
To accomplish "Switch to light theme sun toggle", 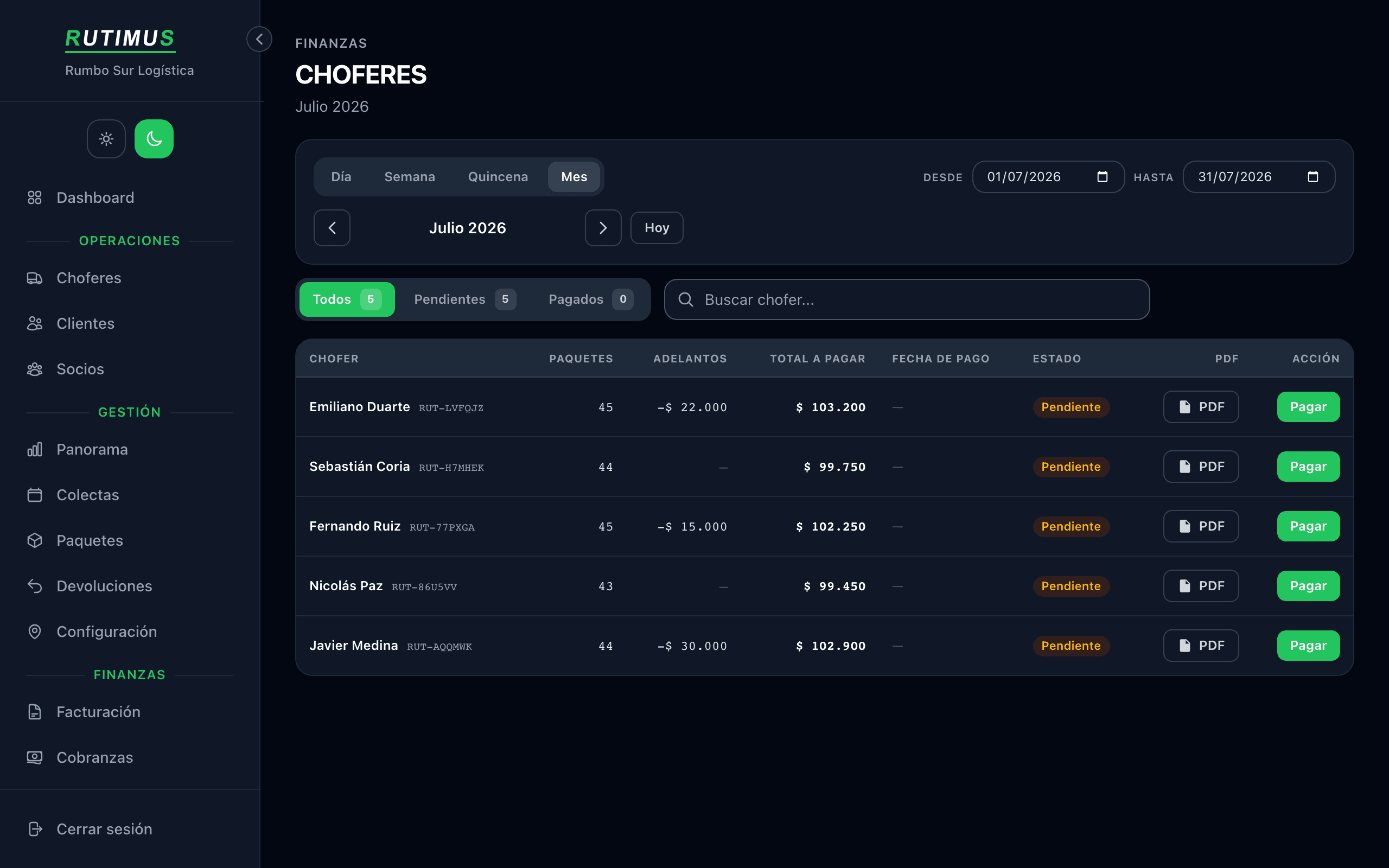I will [106, 139].
